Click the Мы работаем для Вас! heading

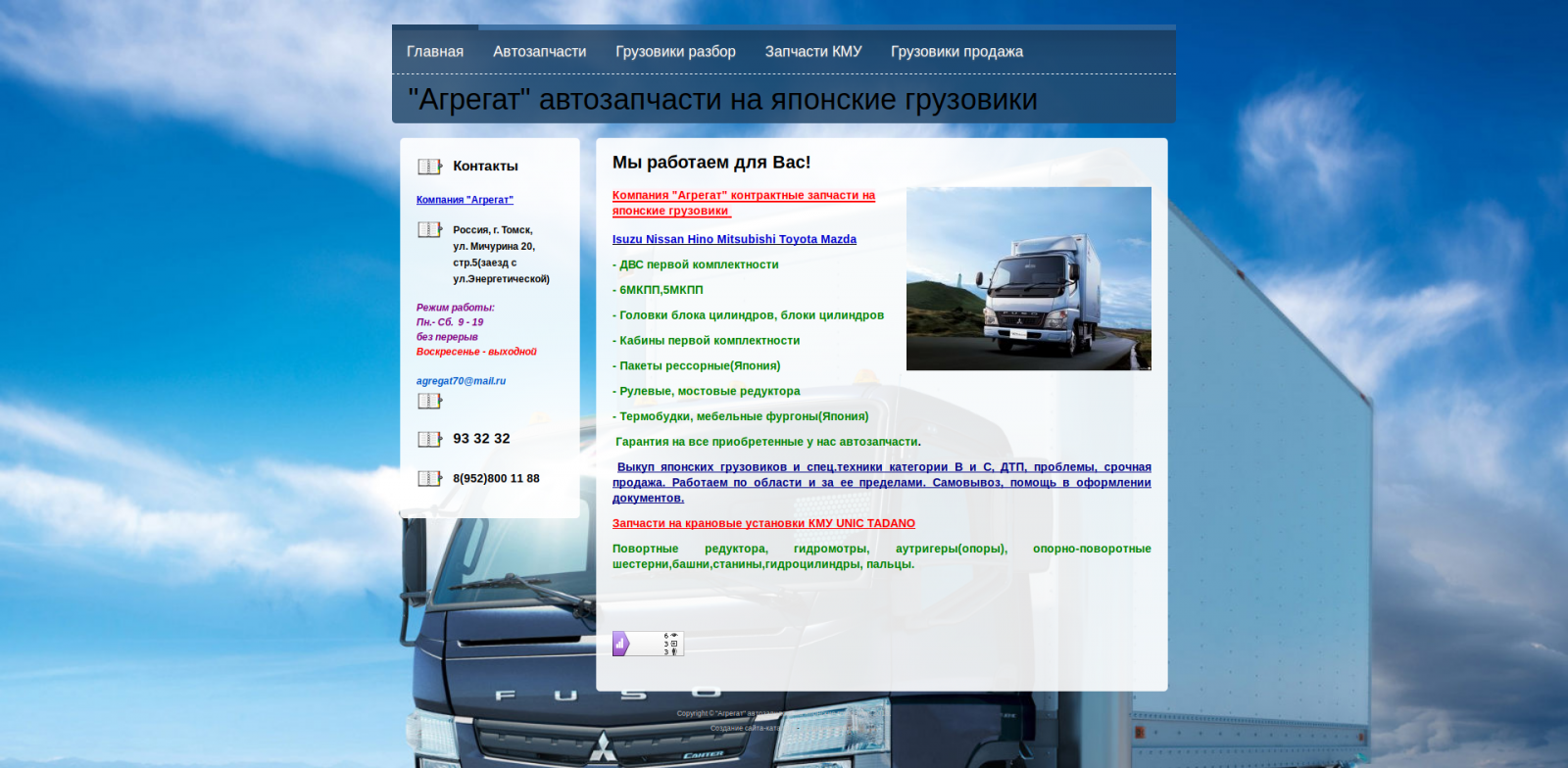pyautogui.click(x=711, y=163)
